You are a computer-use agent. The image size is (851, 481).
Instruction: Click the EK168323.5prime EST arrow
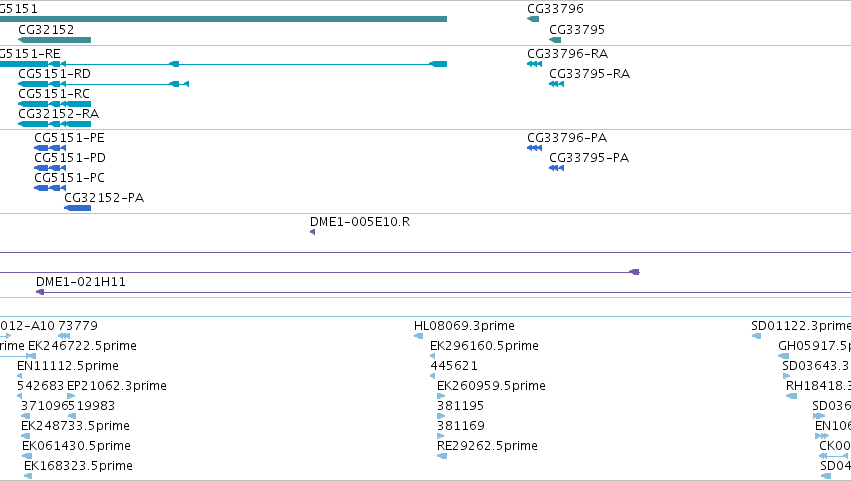pyautogui.click(x=28, y=476)
